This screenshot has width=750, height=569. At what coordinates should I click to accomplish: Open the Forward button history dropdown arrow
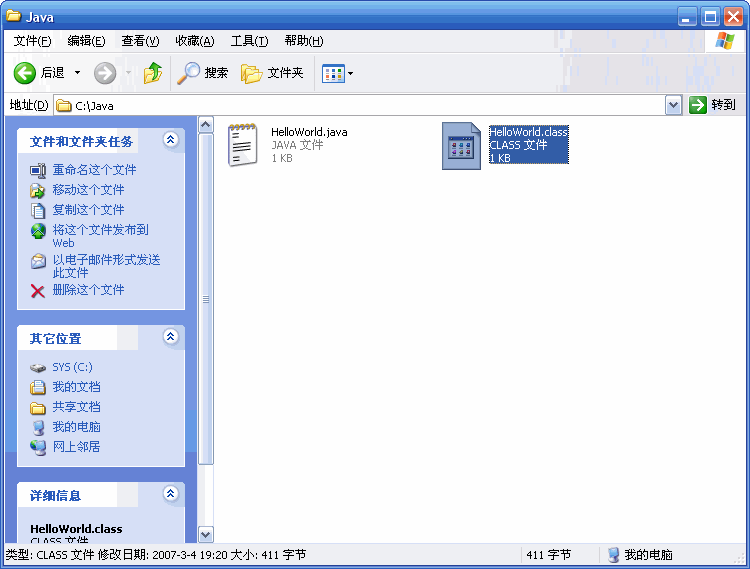point(128,73)
